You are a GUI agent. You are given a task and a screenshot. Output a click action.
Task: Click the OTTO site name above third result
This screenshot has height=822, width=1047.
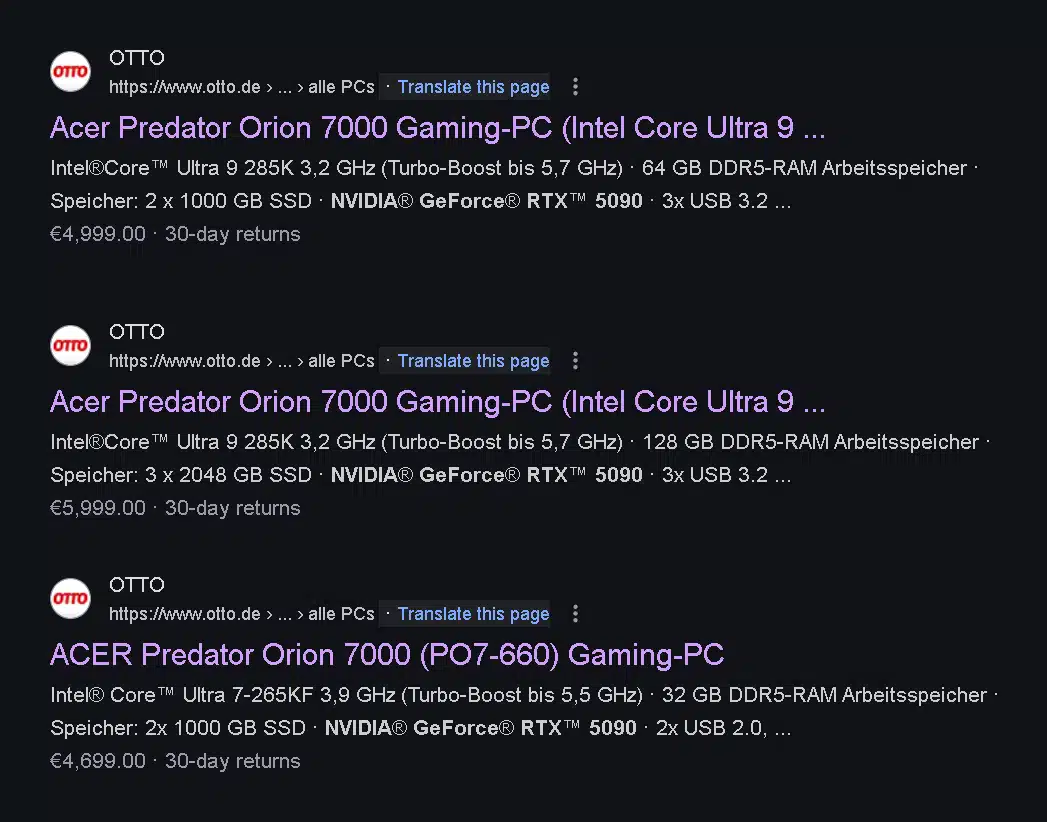coord(137,584)
